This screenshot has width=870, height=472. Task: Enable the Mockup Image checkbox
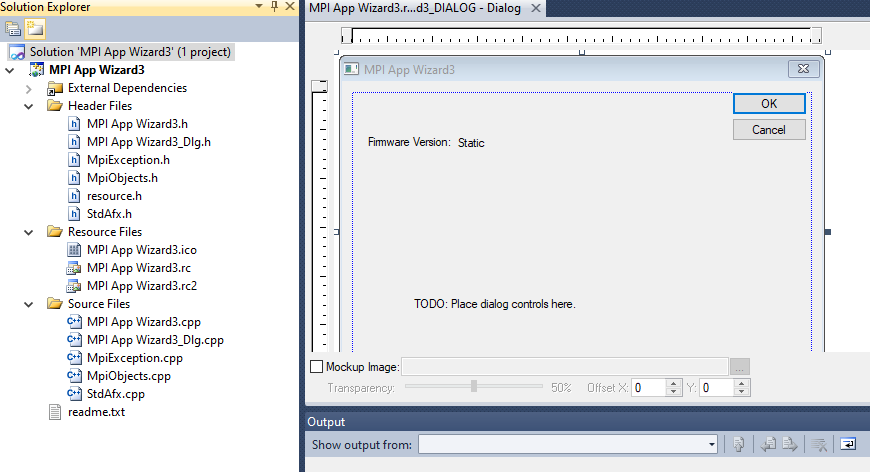tap(316, 367)
